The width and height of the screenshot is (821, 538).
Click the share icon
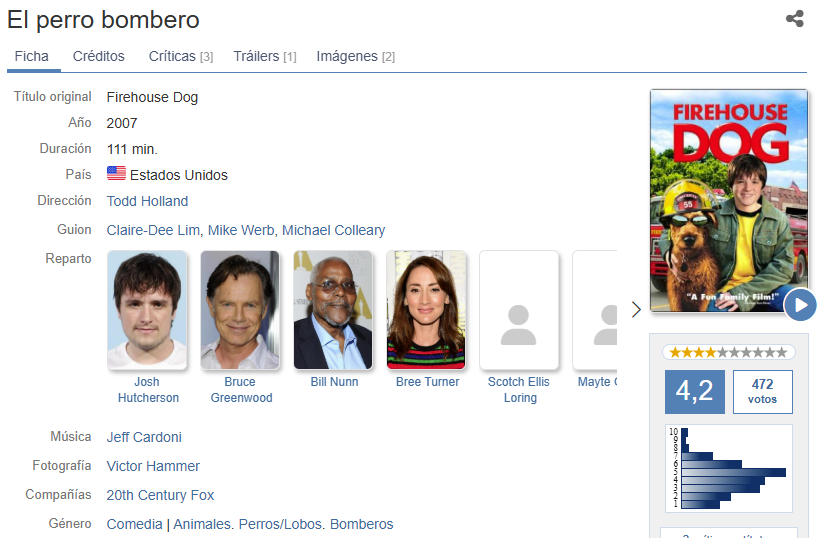tap(794, 18)
